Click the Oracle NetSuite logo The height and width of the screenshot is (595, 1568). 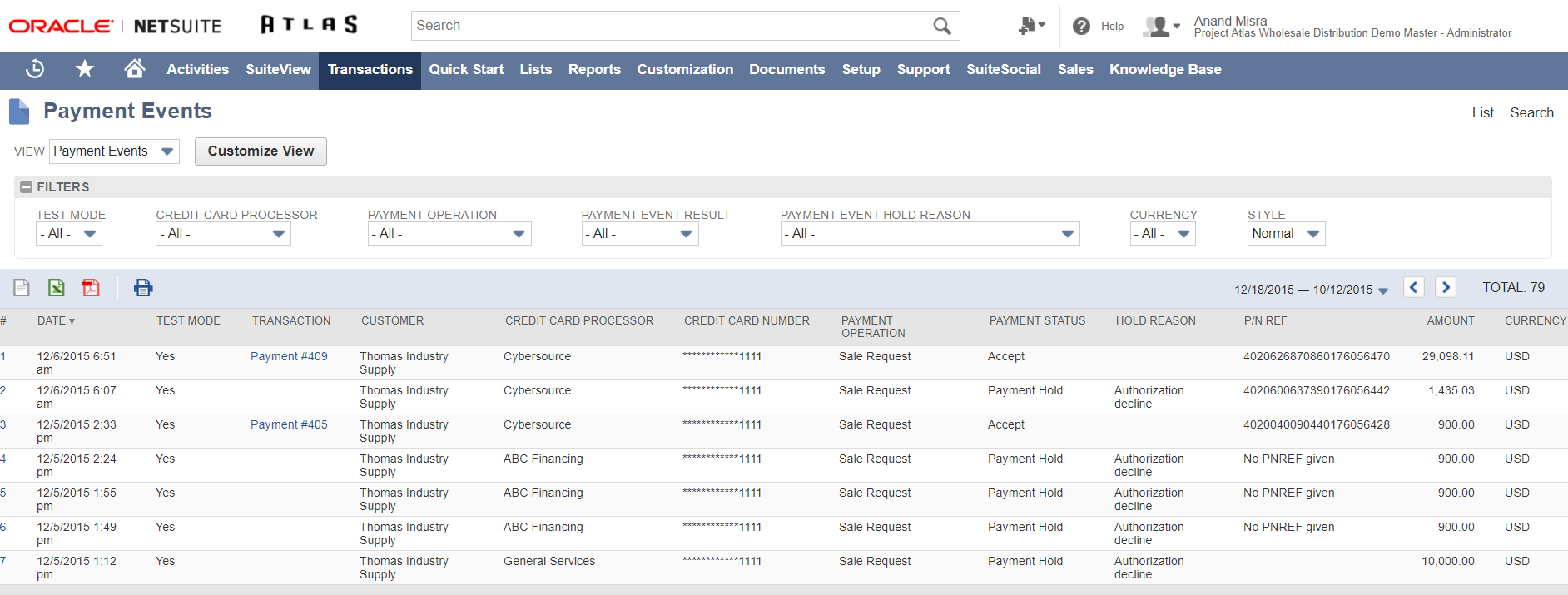tap(115, 27)
